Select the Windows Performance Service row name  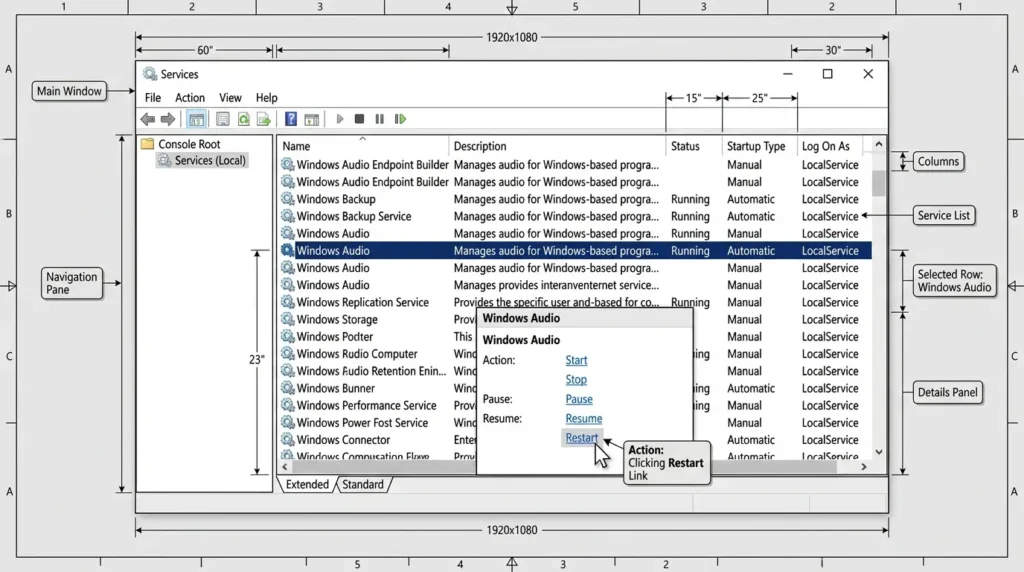click(366, 405)
